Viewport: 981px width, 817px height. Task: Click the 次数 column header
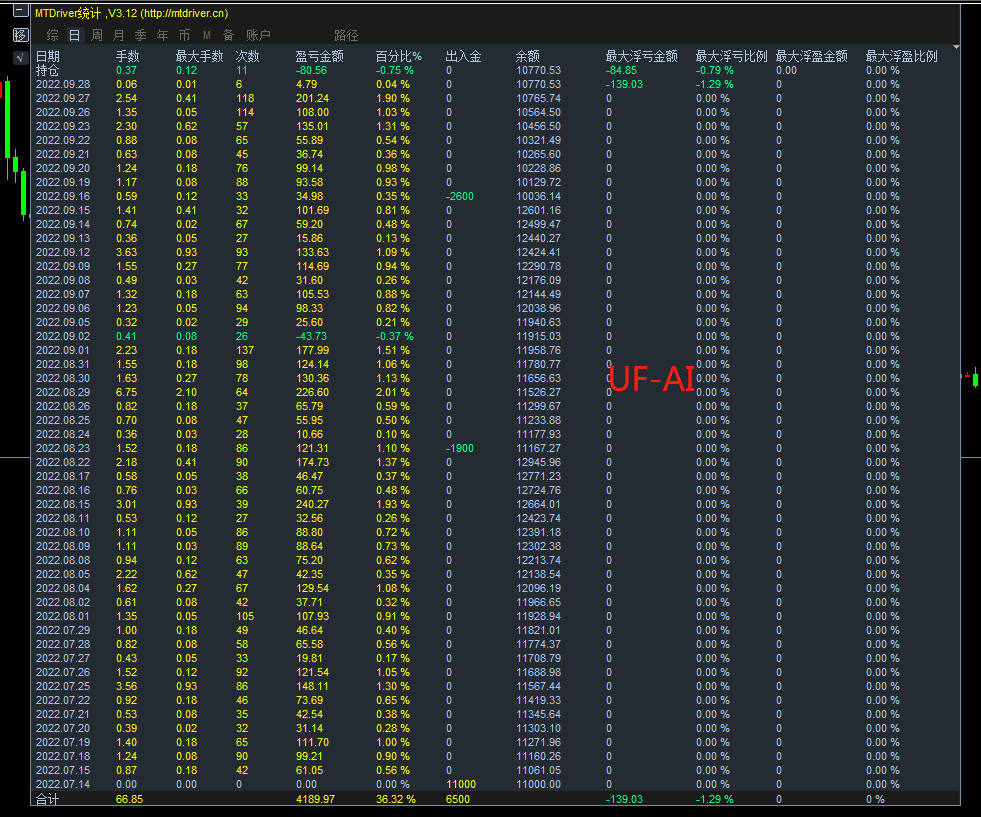(x=248, y=56)
